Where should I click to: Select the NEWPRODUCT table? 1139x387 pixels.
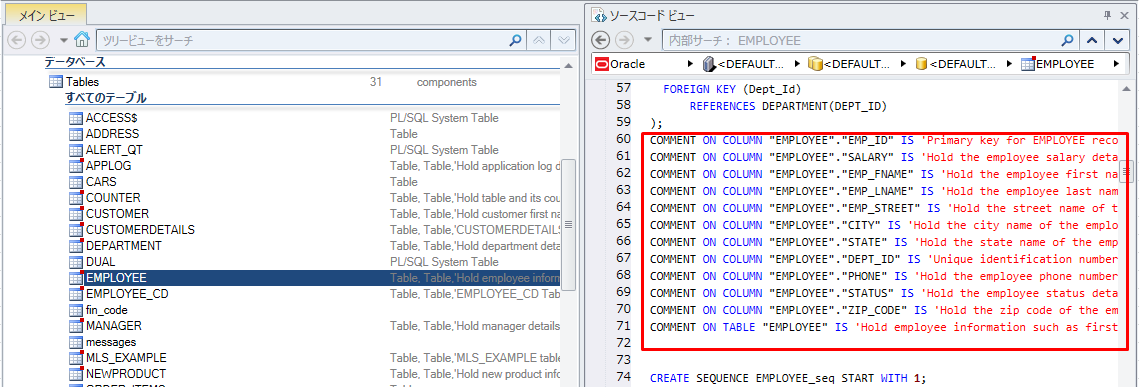pos(126,374)
